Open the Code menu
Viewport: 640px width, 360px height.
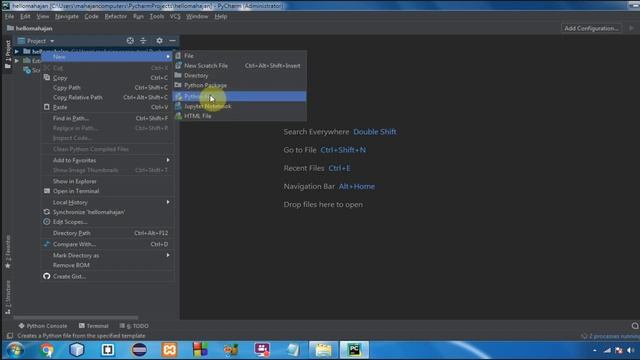pyautogui.click(x=91, y=17)
